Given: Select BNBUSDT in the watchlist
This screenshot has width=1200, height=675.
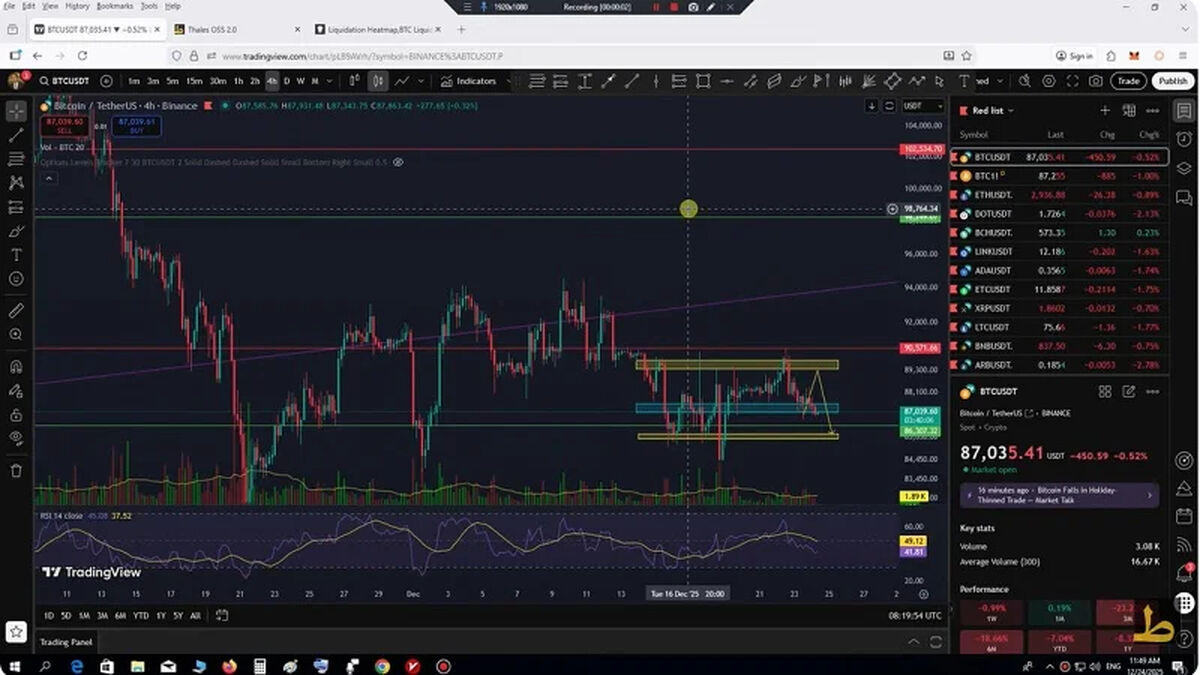Looking at the screenshot, I should pos(1060,346).
